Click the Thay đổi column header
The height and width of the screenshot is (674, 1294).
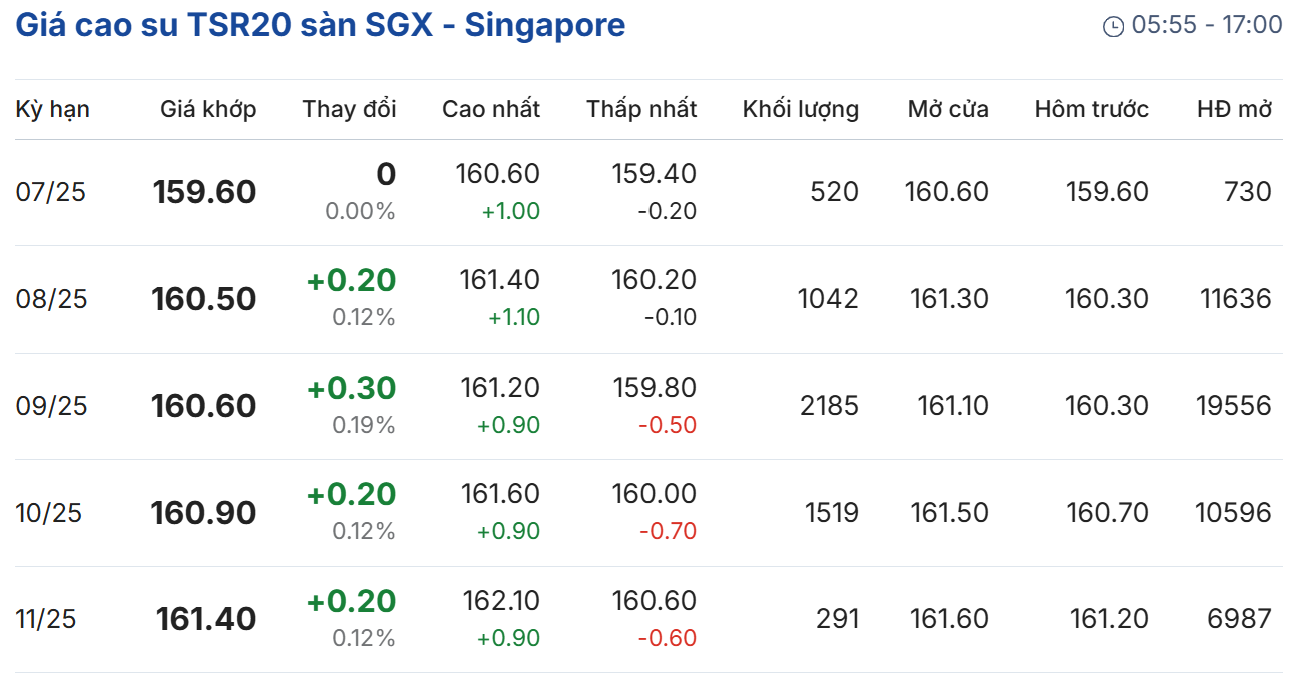(x=349, y=109)
